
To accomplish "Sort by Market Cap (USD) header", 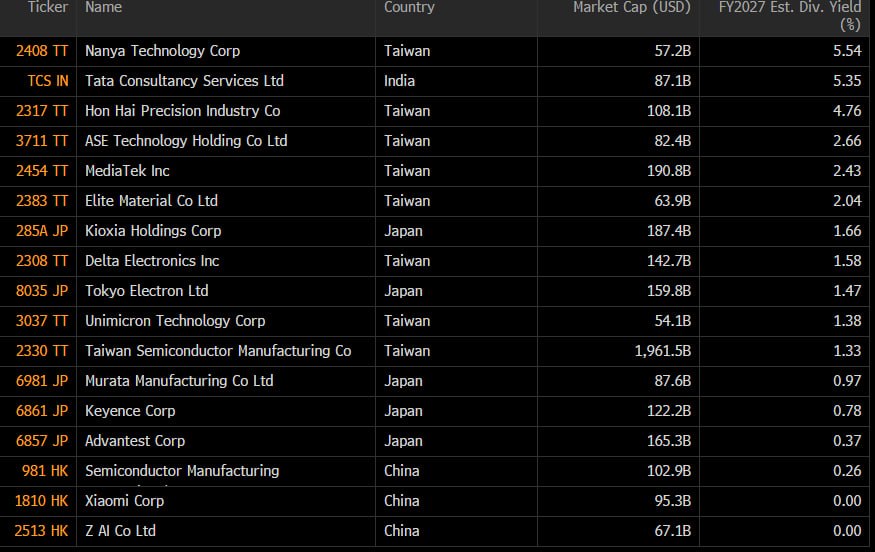I will [632, 7].
